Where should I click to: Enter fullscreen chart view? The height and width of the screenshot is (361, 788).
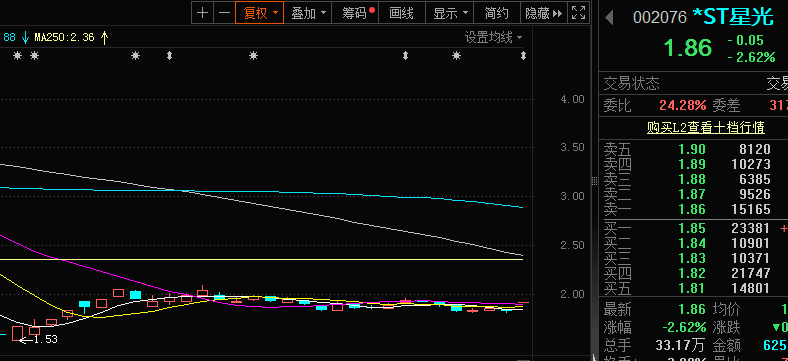[x=578, y=13]
